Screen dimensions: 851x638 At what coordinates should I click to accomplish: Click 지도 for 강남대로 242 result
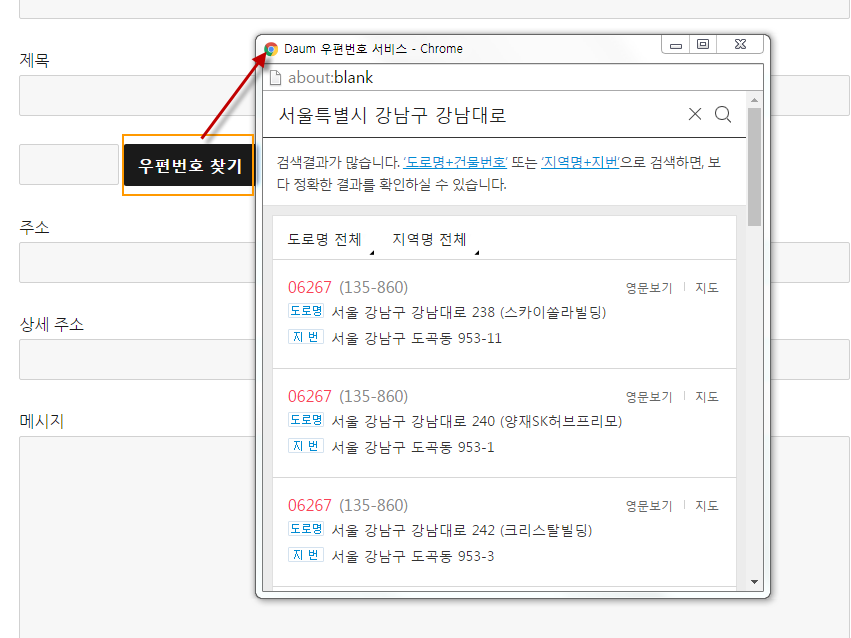tap(707, 506)
